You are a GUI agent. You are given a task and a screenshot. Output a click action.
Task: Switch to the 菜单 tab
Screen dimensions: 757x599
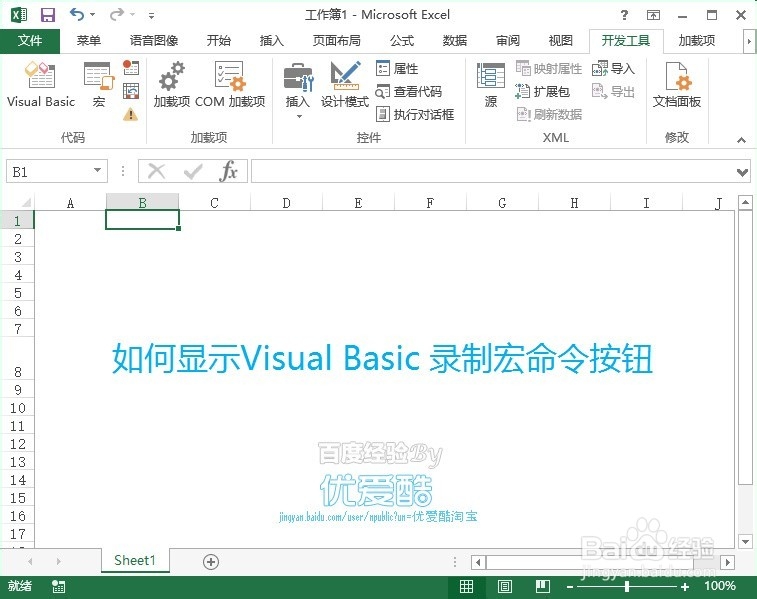point(89,41)
